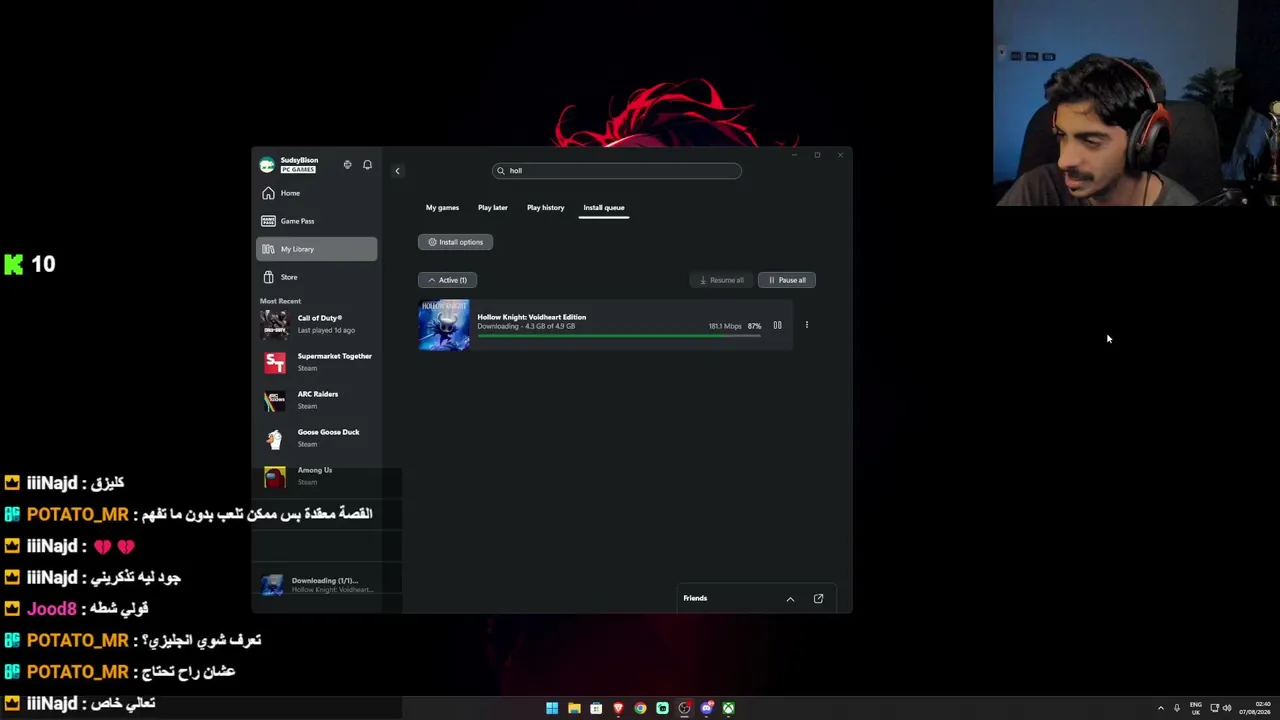
Task: Open the ENG UK language switcher
Action: point(1195,708)
